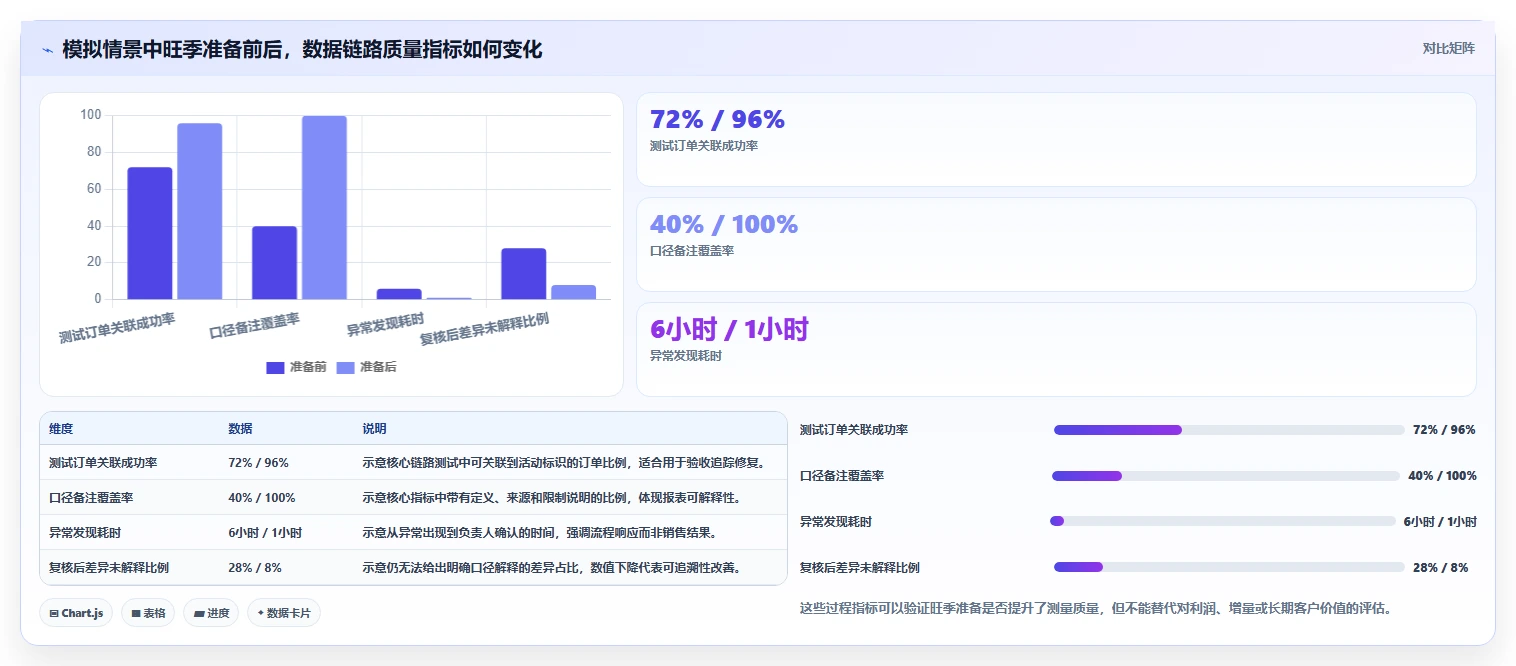Select the 测试订单关联成功率 table cell
Image resolution: width=1516 pixels, height=666 pixels.
coord(103,463)
